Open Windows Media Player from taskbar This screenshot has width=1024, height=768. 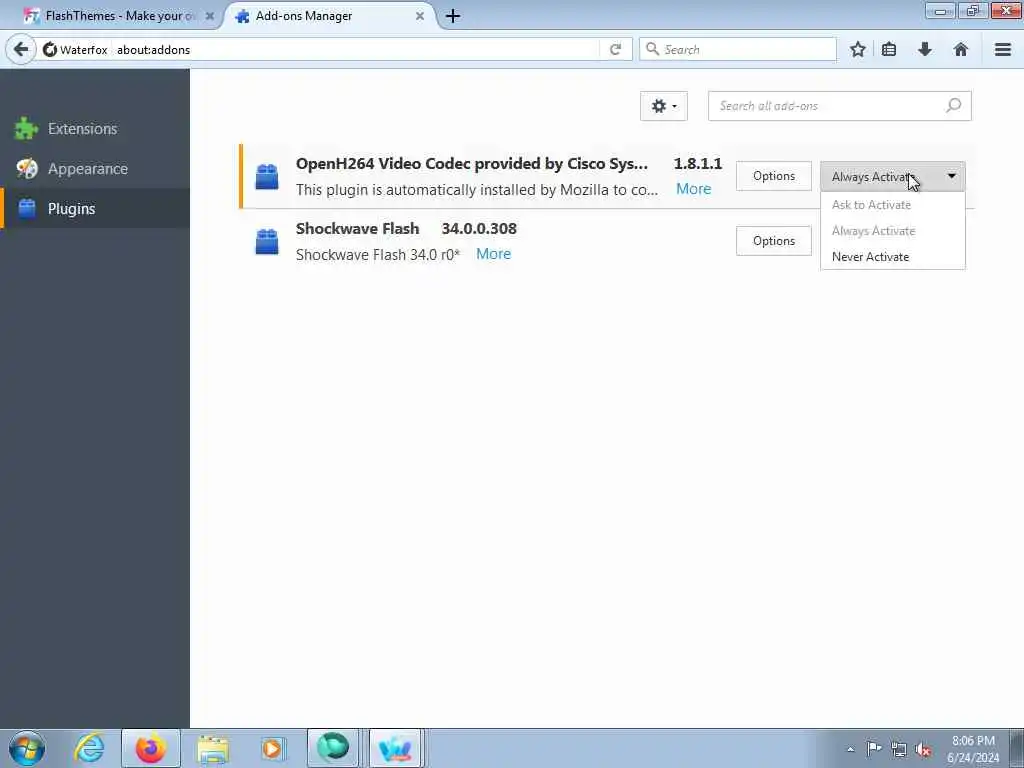coord(272,748)
